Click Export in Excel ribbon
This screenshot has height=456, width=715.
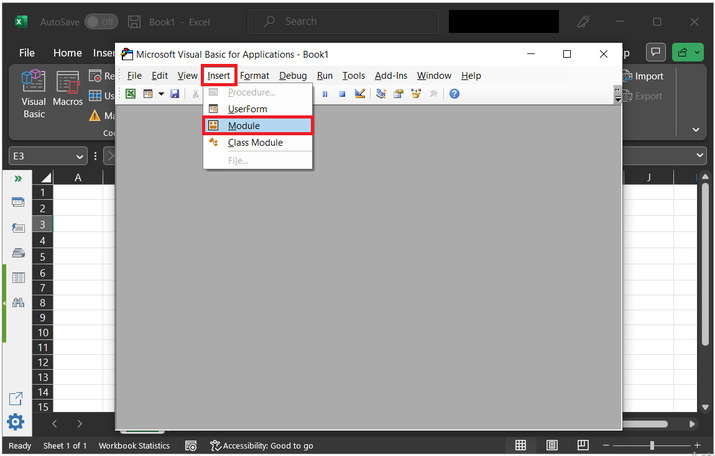click(642, 96)
